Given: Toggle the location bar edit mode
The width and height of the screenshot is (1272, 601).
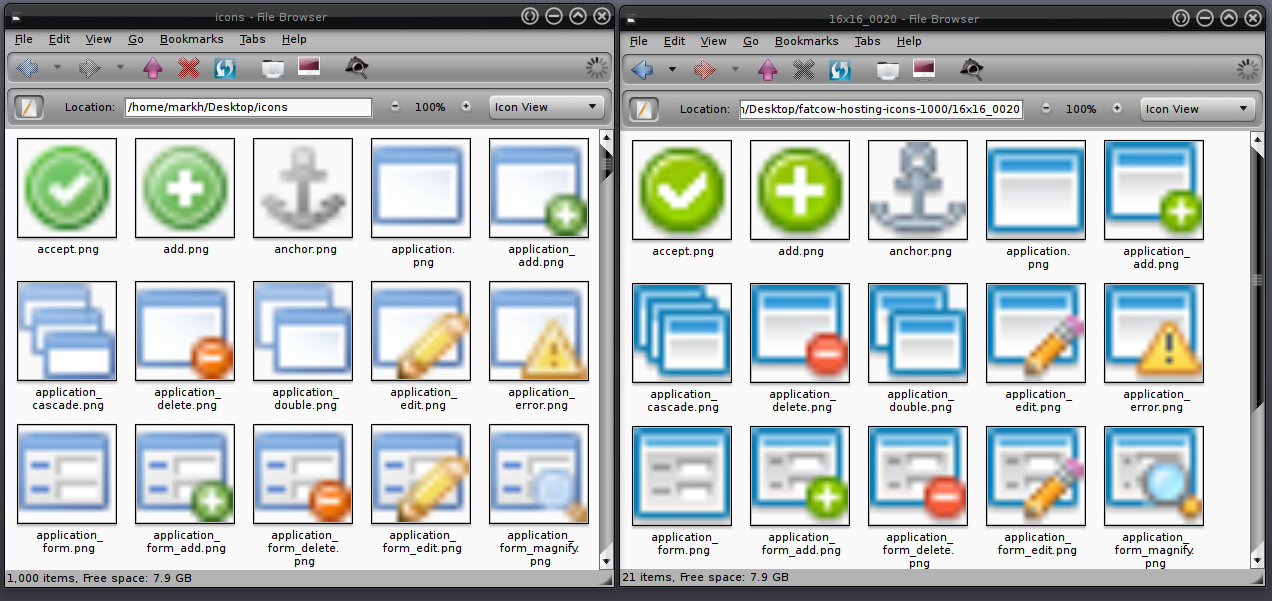Looking at the screenshot, I should 29,106.
